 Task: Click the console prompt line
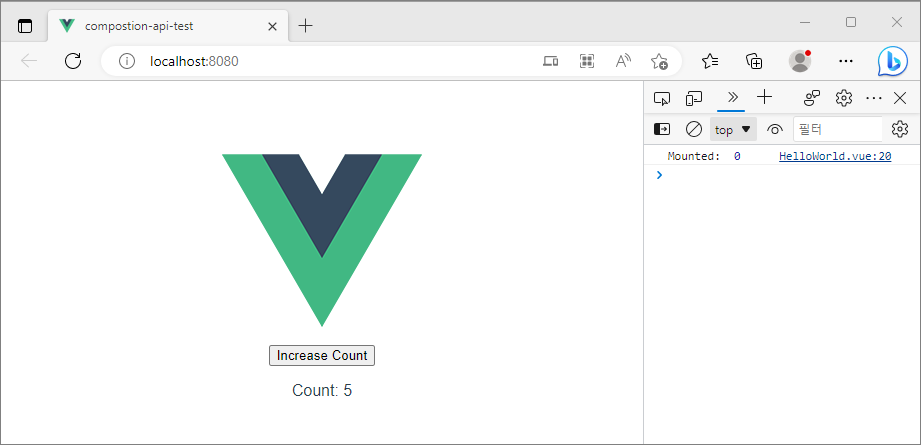coord(782,175)
